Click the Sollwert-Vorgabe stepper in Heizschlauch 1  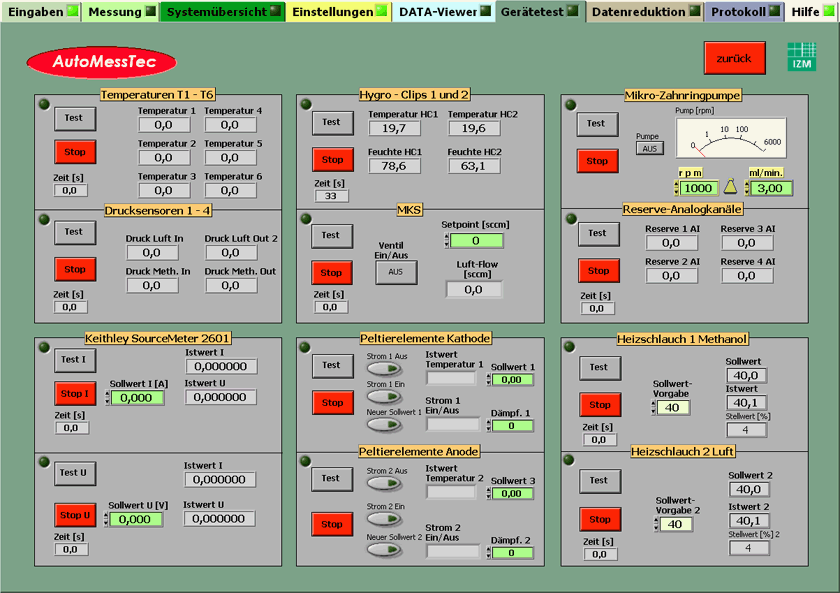tap(654, 408)
